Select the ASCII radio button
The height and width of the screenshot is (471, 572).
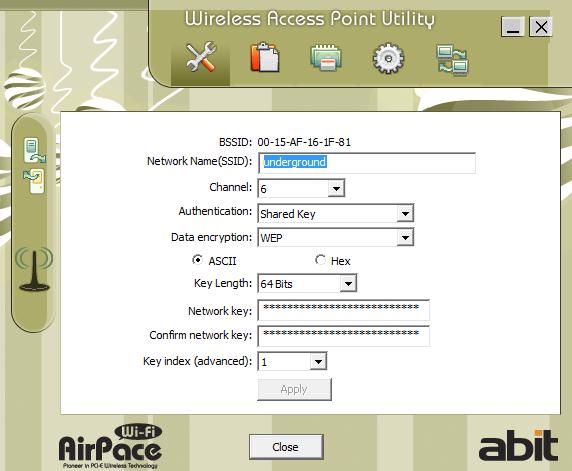coord(197,260)
